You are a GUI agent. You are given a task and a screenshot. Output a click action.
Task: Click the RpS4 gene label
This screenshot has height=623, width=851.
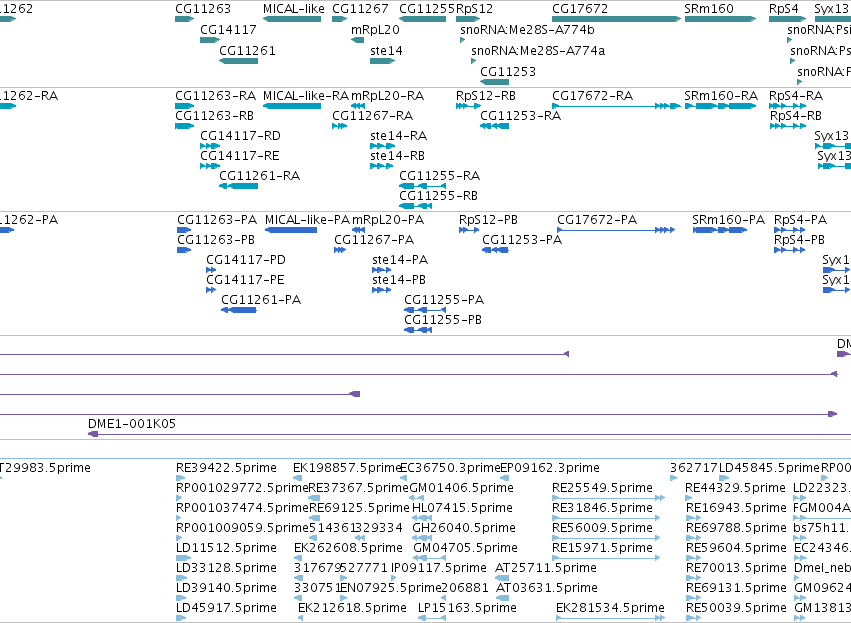(783, 9)
